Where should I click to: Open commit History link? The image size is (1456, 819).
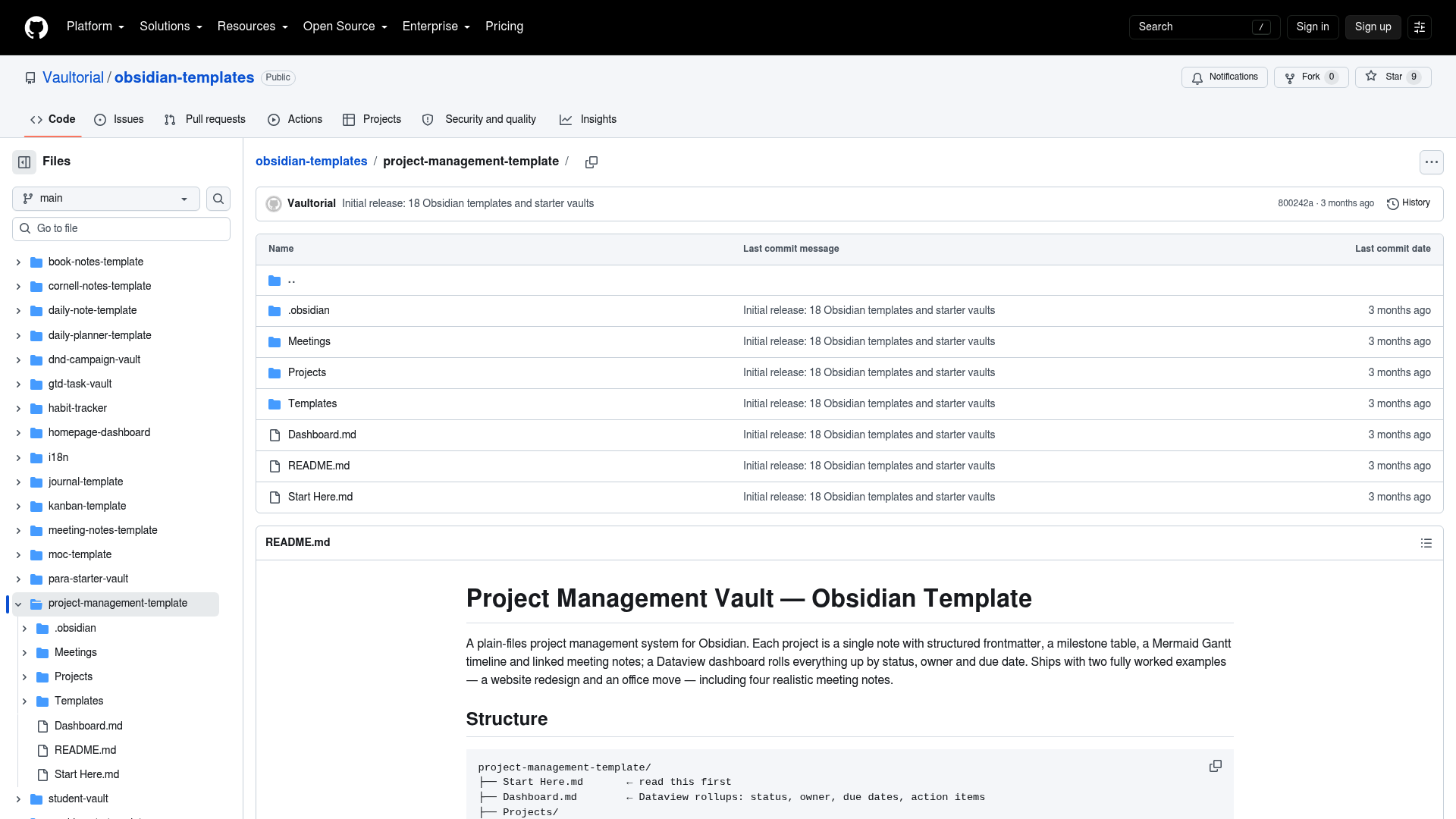pos(1408,203)
